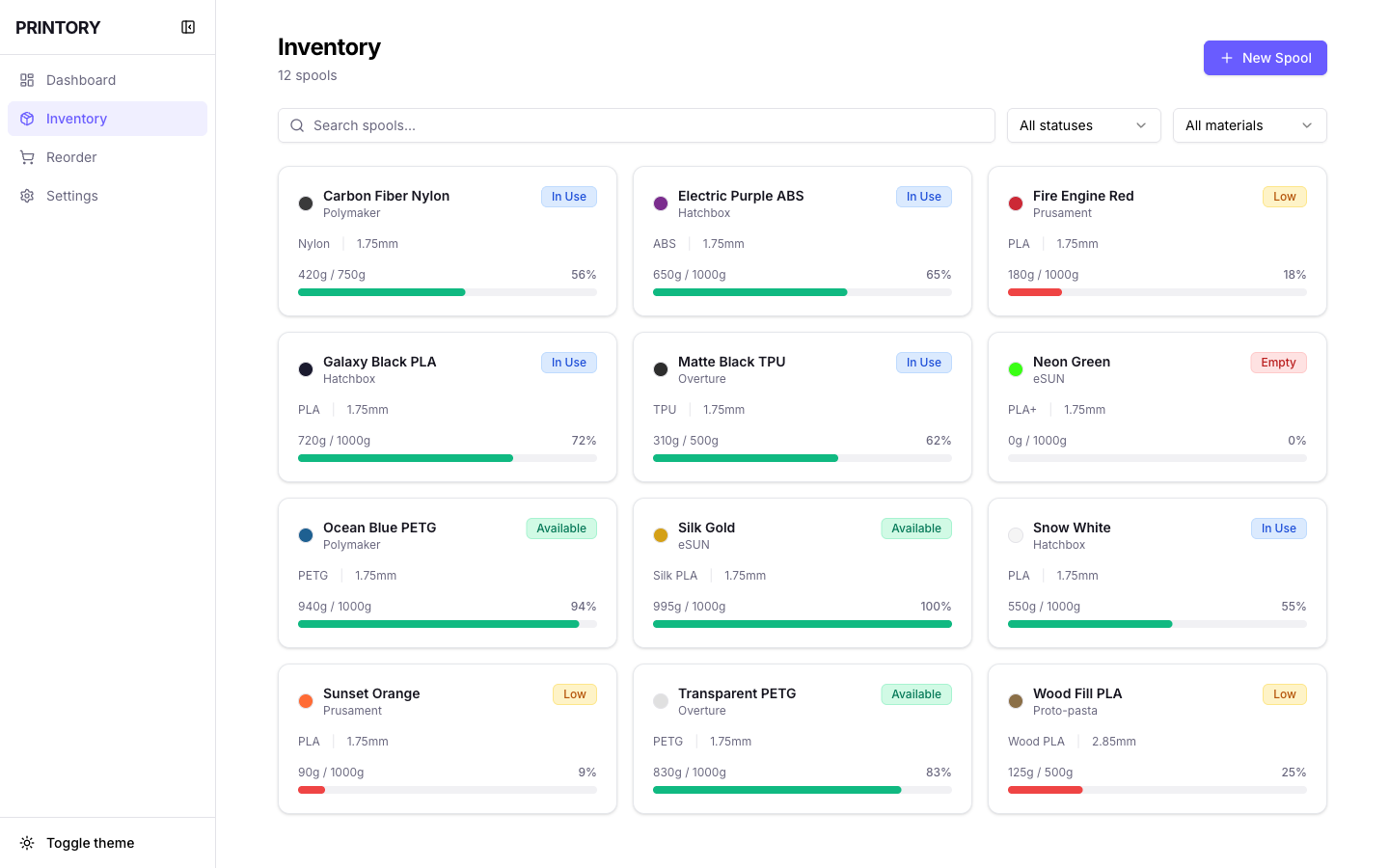Screen dimensions: 1389x868
Task: Open the All materials dropdown
Action: [x=1249, y=125]
